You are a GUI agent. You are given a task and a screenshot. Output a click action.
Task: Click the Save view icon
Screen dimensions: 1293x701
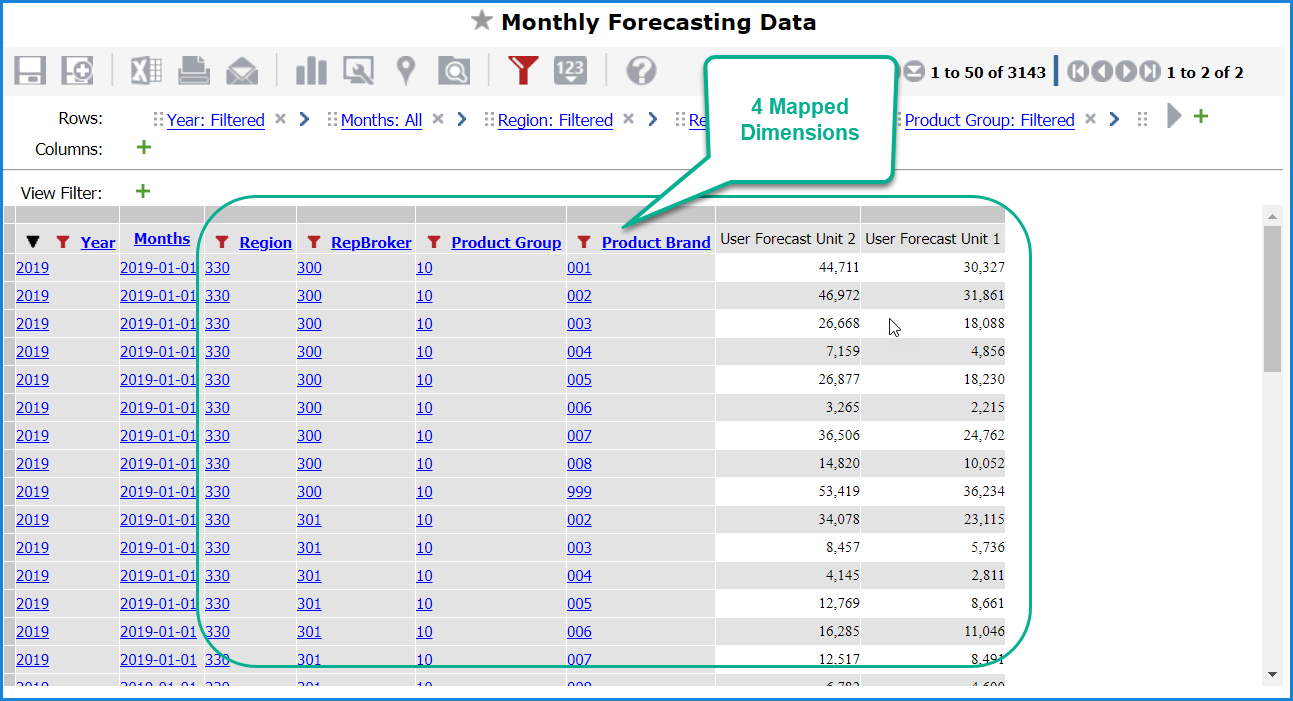pos(30,71)
